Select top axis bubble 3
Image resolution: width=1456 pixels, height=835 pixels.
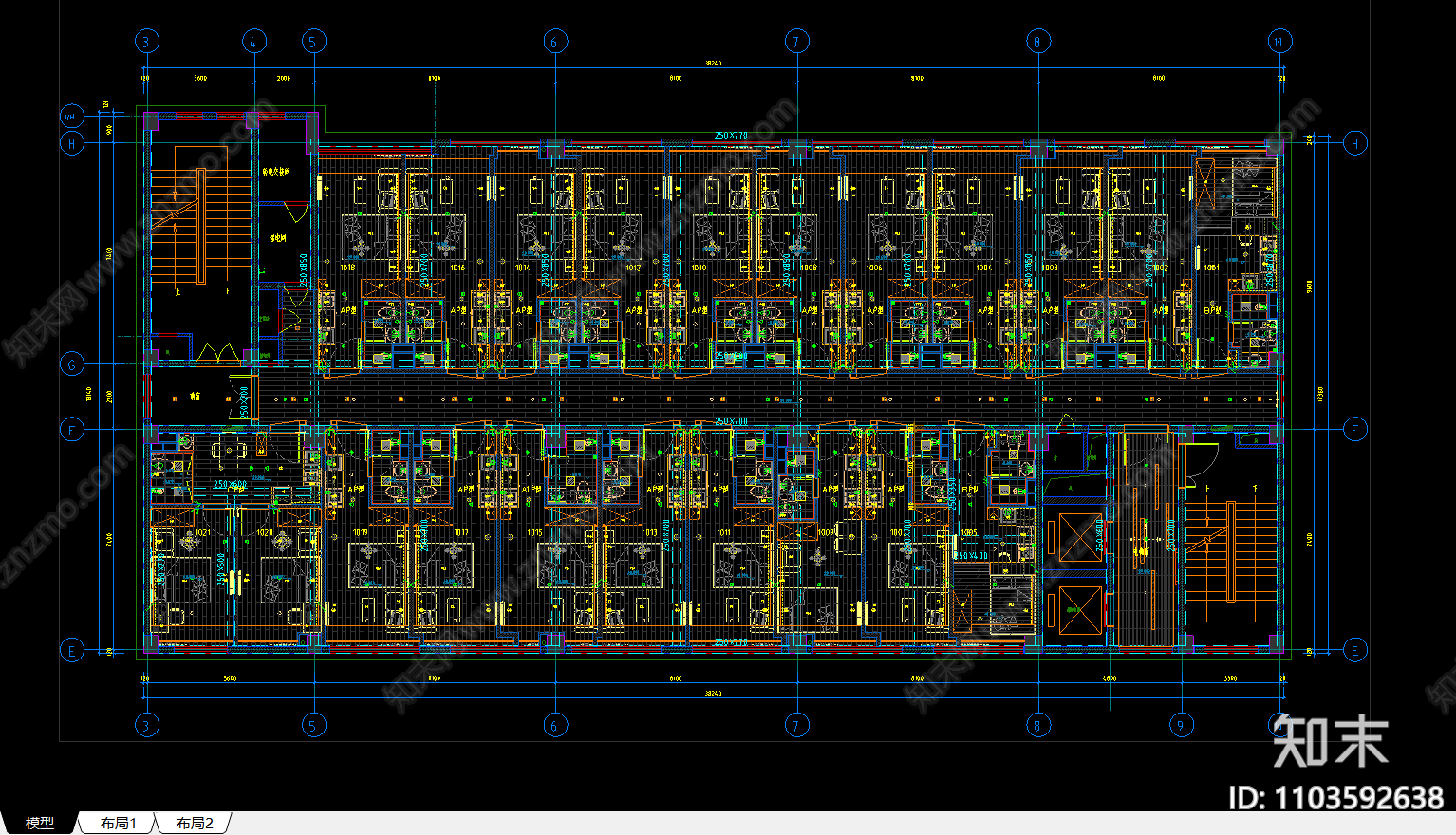146,41
